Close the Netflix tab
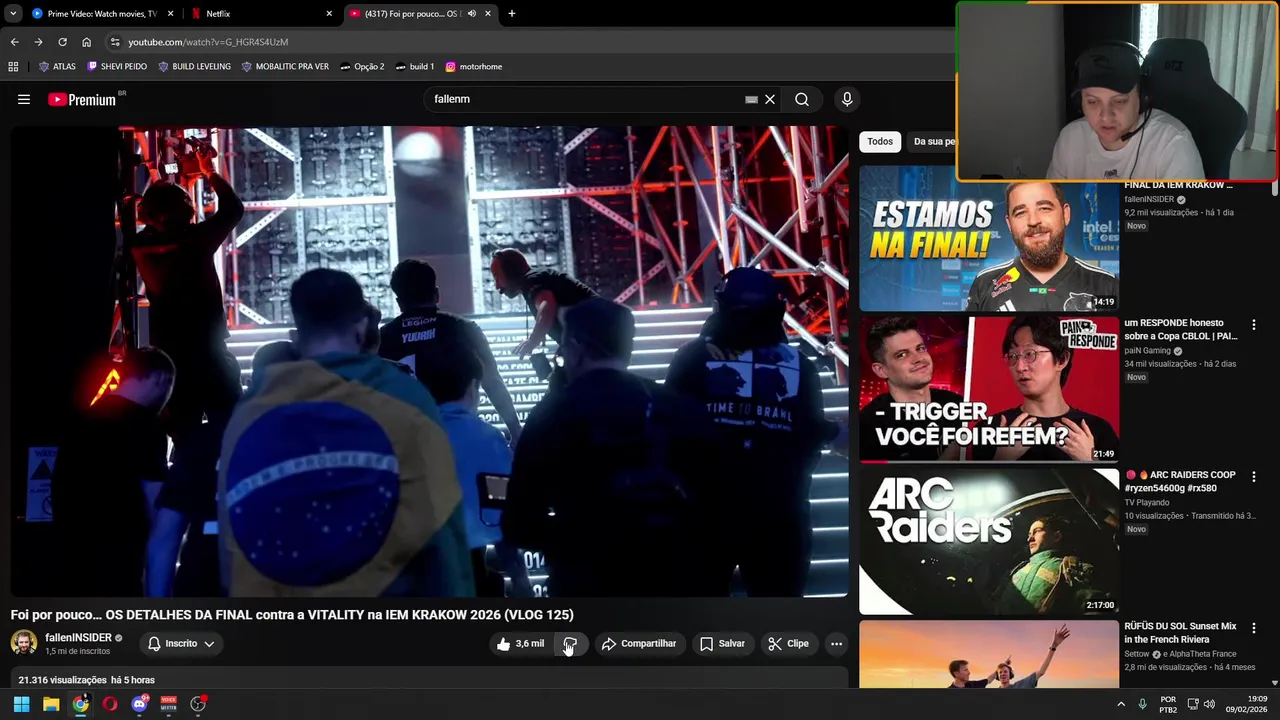Image resolution: width=1280 pixels, height=720 pixels. tap(329, 14)
